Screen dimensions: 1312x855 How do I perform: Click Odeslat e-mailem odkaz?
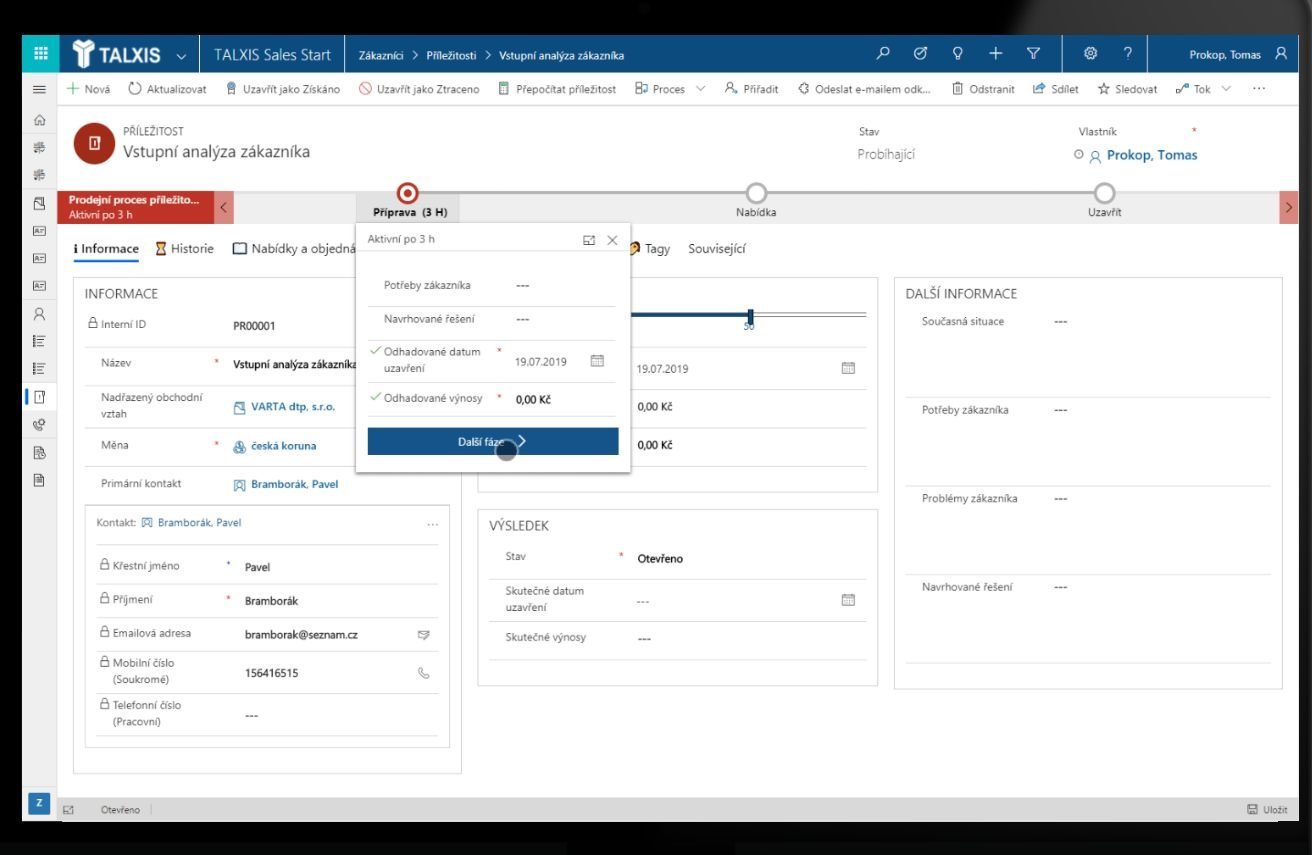click(x=864, y=89)
